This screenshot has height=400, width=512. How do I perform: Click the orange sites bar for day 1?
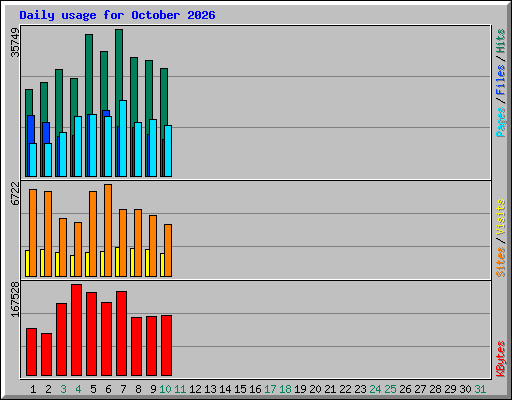click(33, 233)
